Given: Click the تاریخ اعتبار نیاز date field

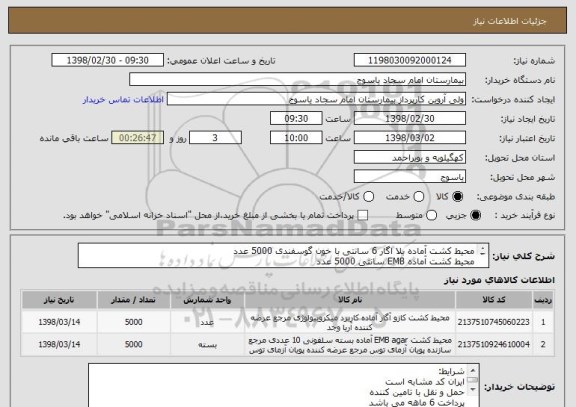Looking at the screenshot, I should pos(410,138).
